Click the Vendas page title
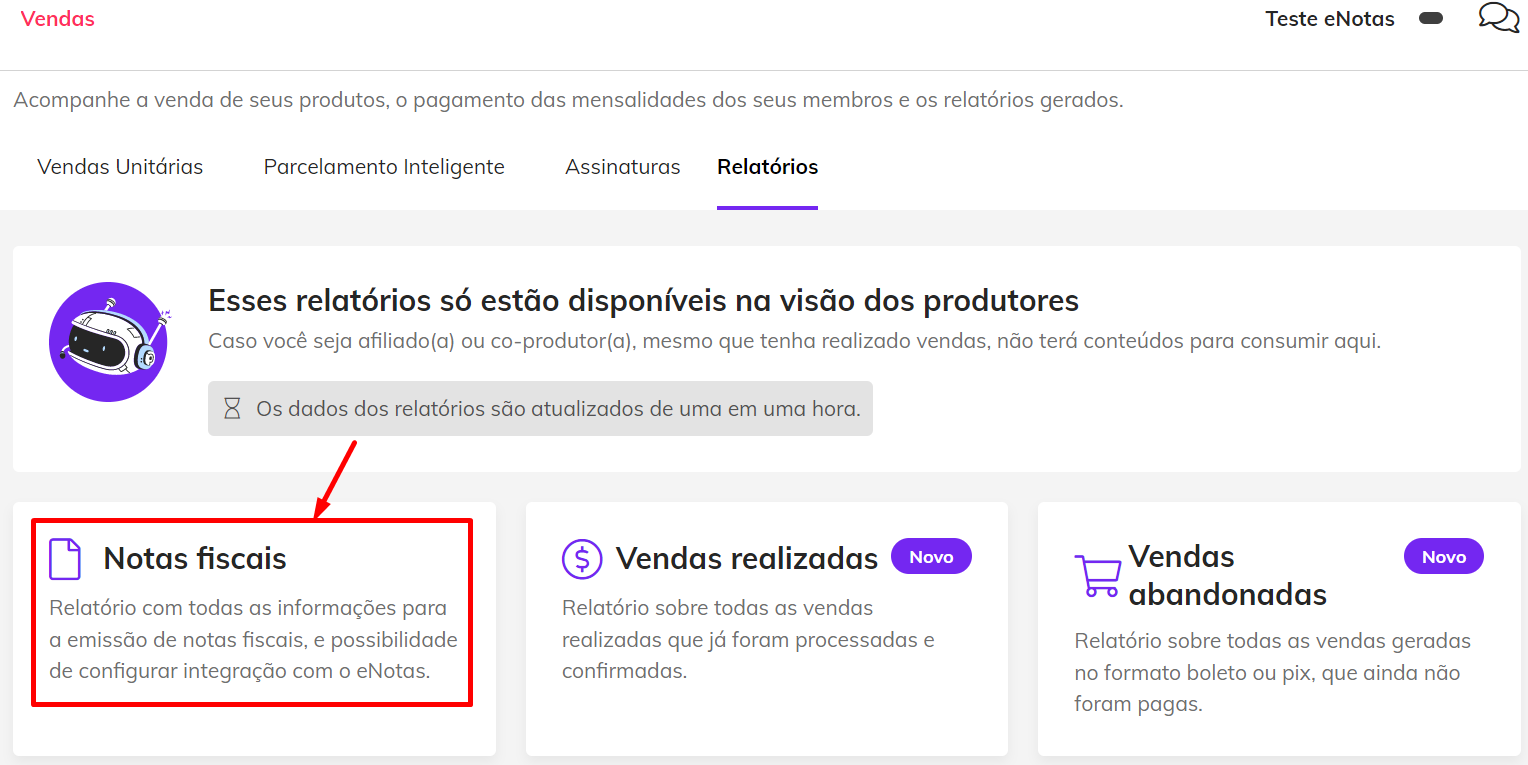The image size is (1528, 765). (58, 18)
